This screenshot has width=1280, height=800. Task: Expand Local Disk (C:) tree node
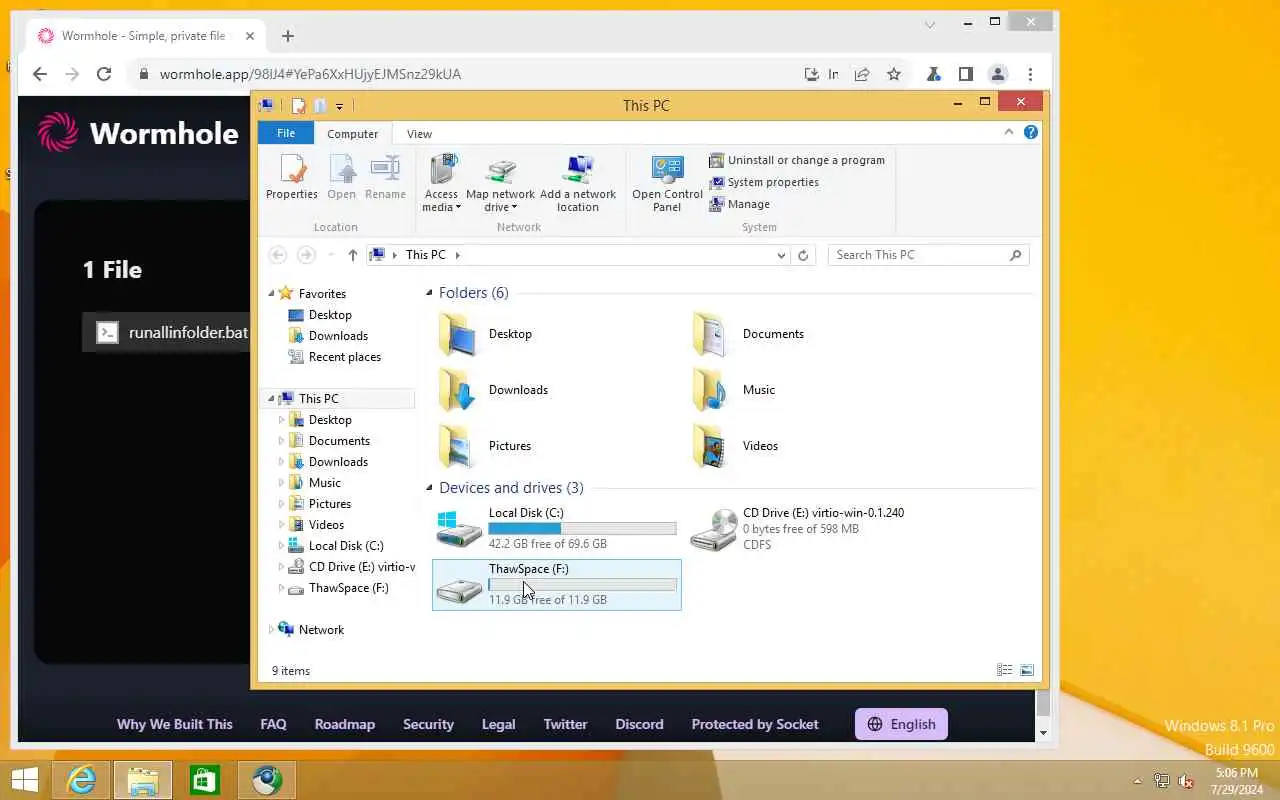(281, 546)
